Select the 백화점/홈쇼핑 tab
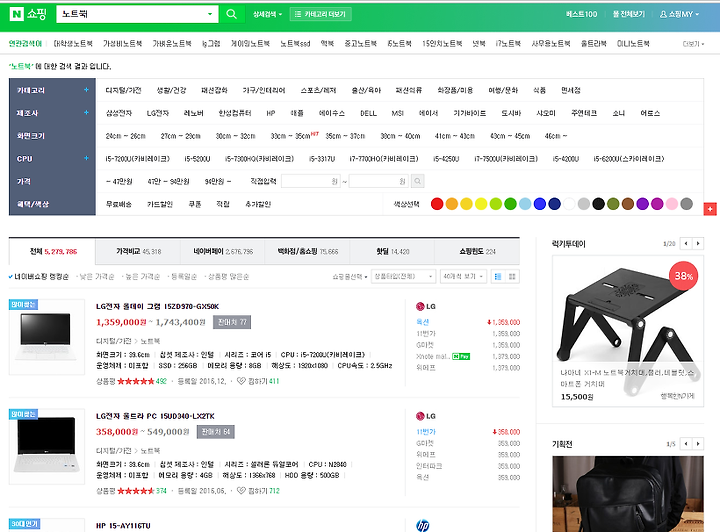The height and width of the screenshot is (532, 720). [307, 252]
